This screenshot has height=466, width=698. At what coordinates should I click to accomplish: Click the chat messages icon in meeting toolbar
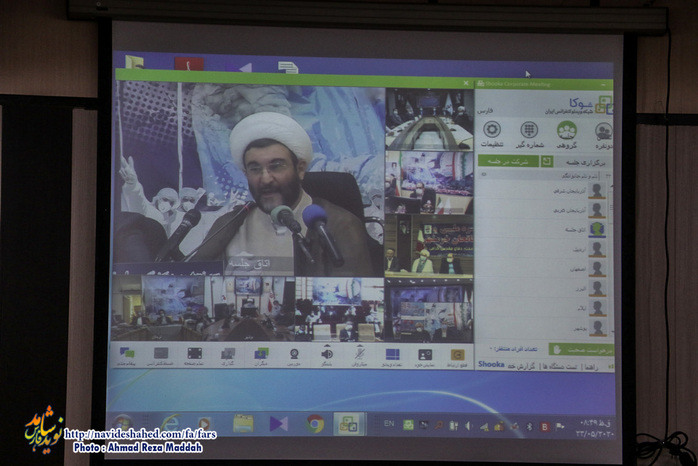tap(127, 354)
